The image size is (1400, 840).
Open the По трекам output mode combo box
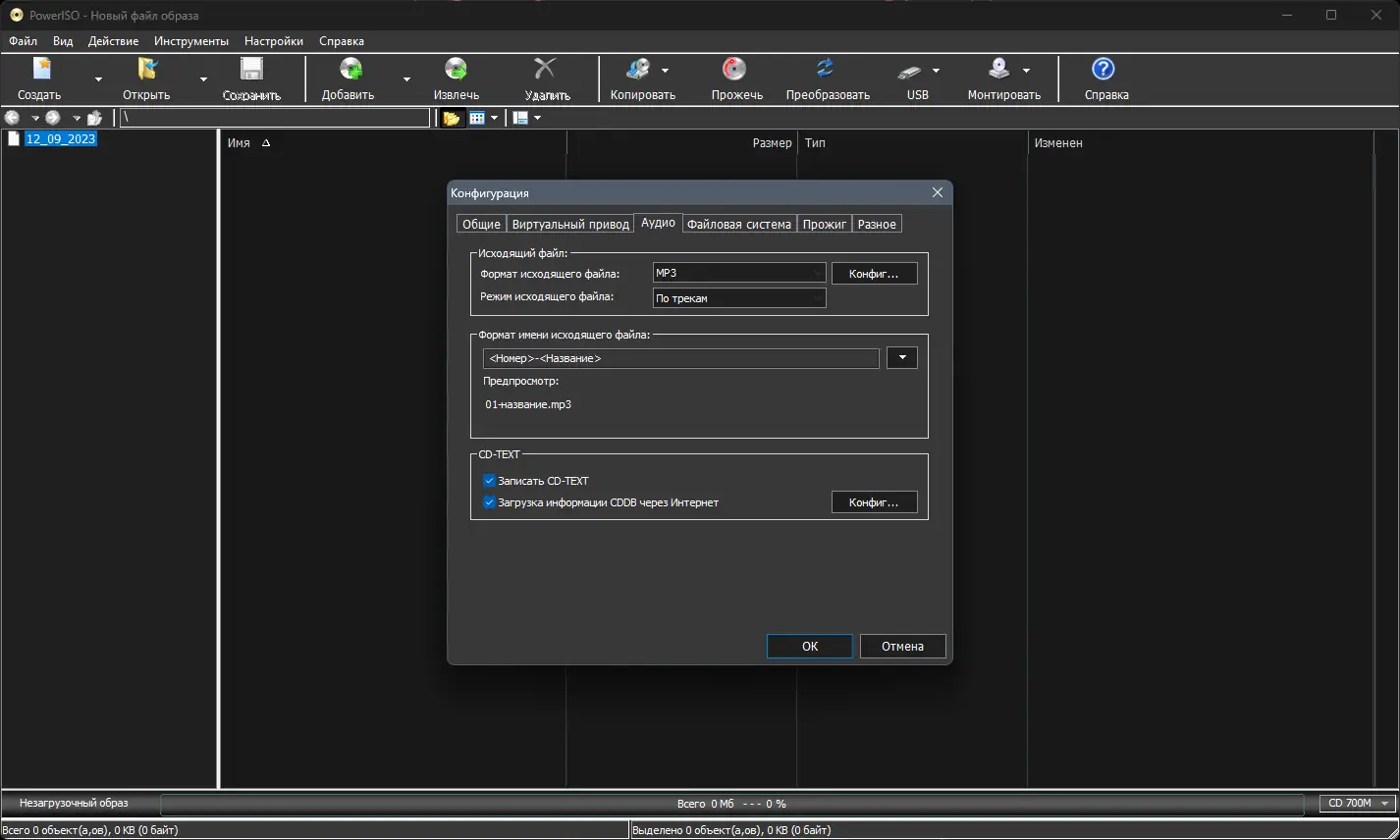(x=739, y=298)
